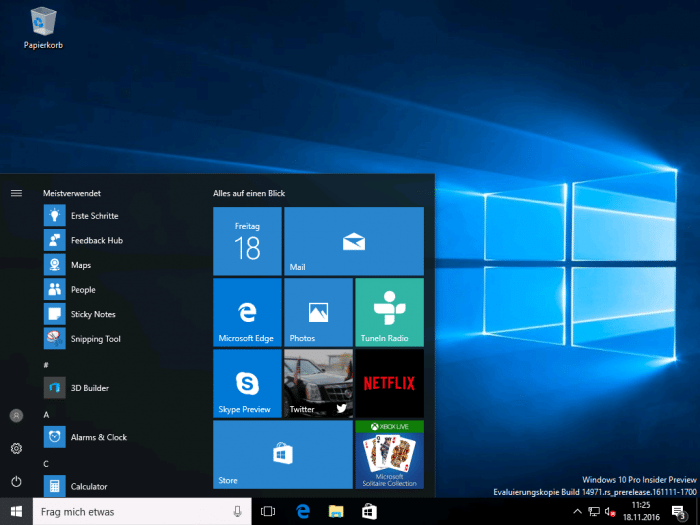
Task: Click the muted volume tray icon
Action: point(610,512)
